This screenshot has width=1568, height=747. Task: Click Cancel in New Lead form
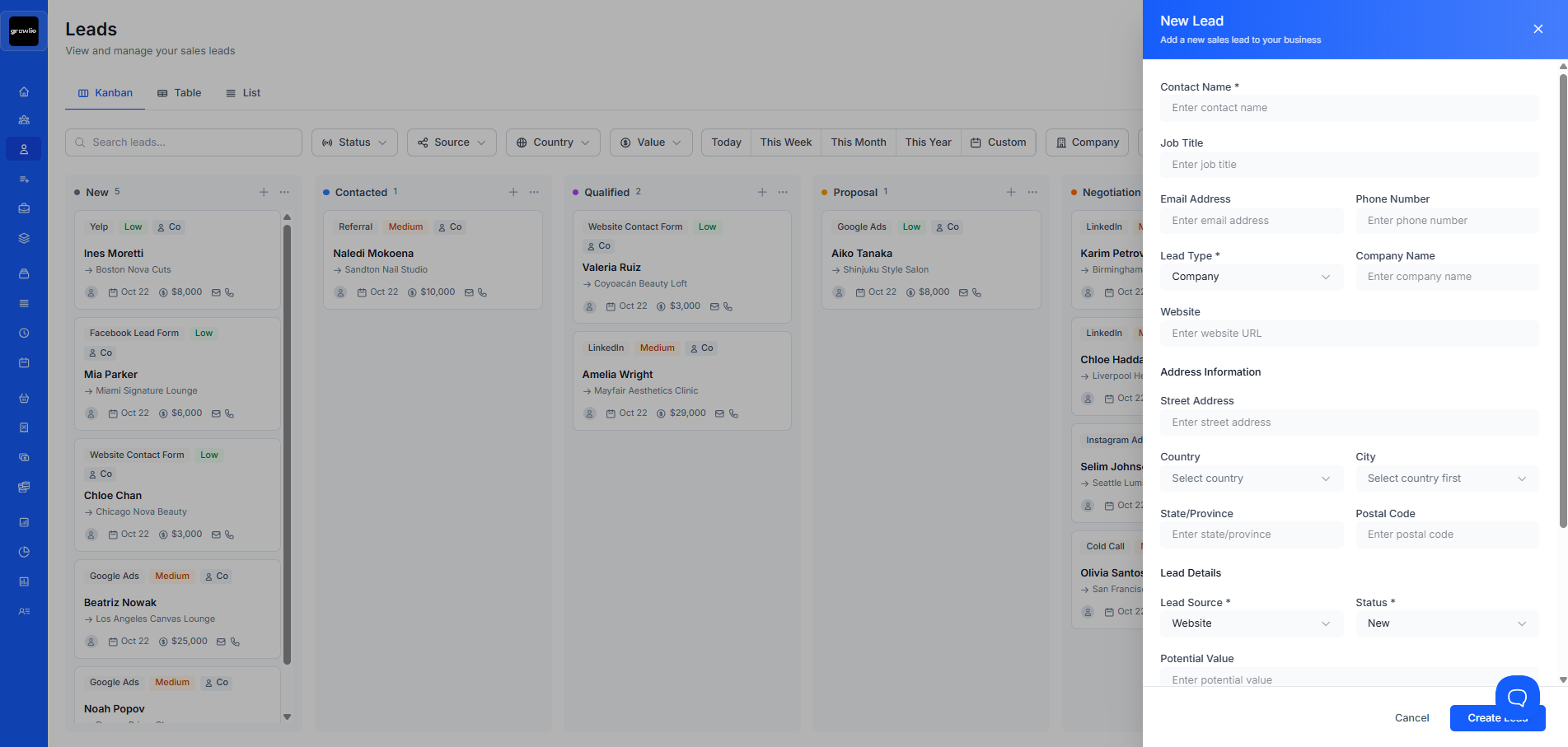[x=1411, y=718]
